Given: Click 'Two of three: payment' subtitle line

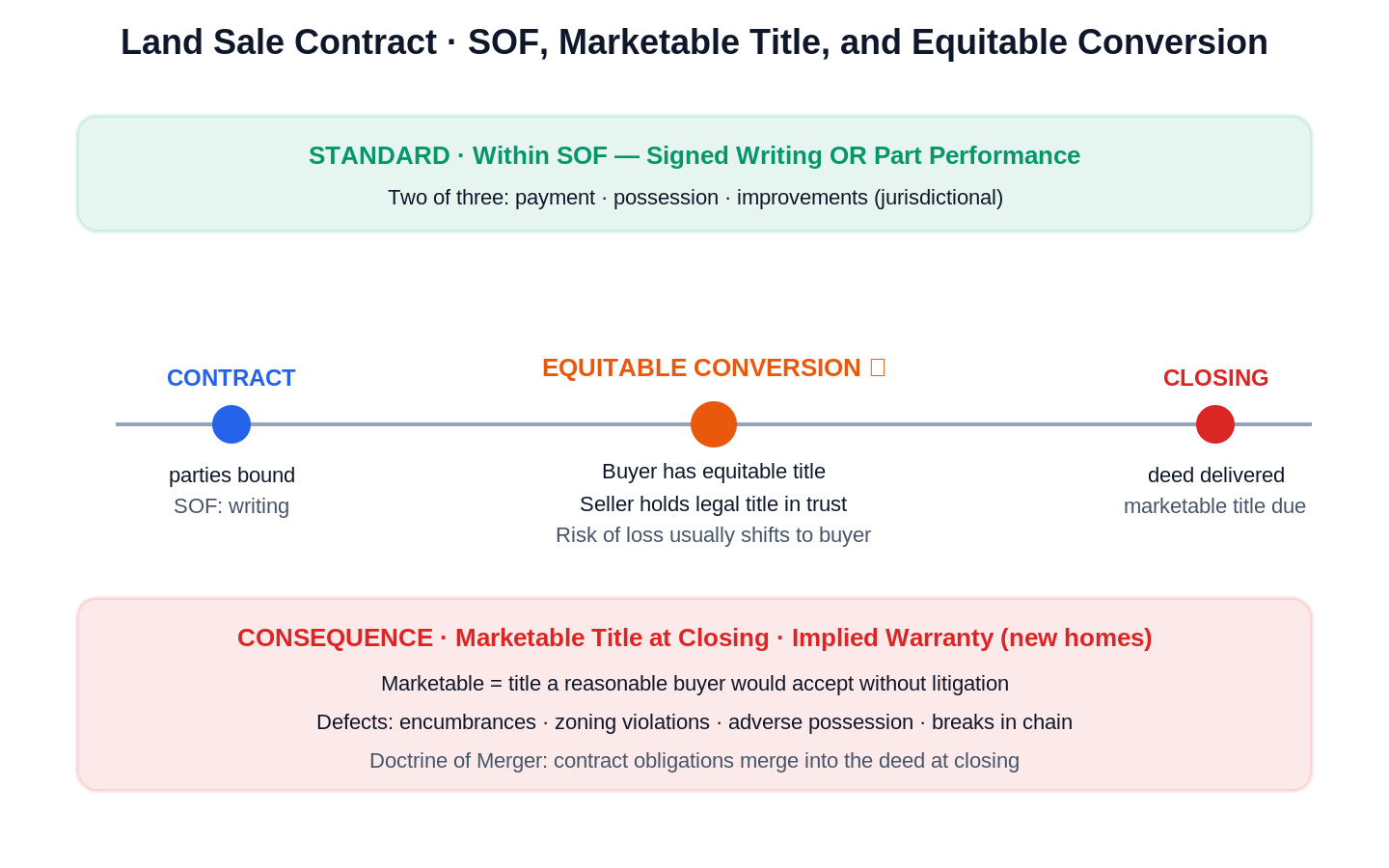Looking at the screenshot, I should 695,198.
